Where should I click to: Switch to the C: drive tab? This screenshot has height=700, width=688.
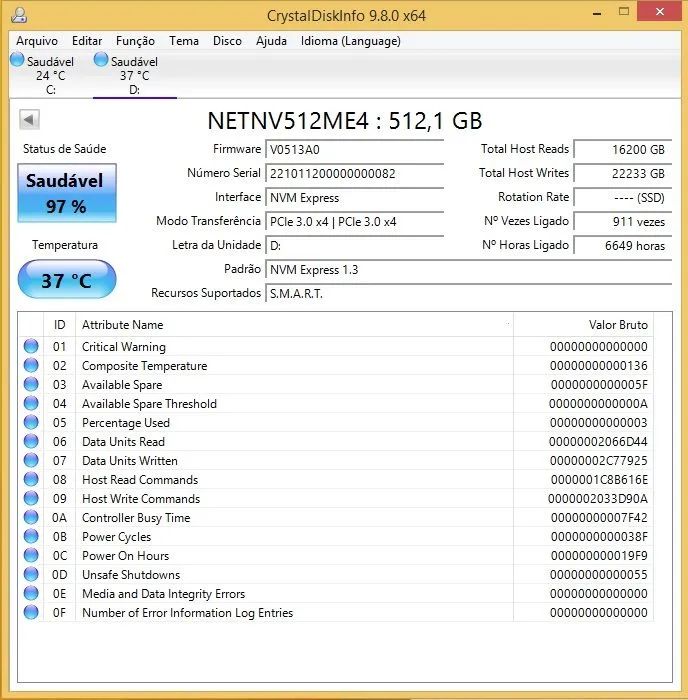(50, 75)
